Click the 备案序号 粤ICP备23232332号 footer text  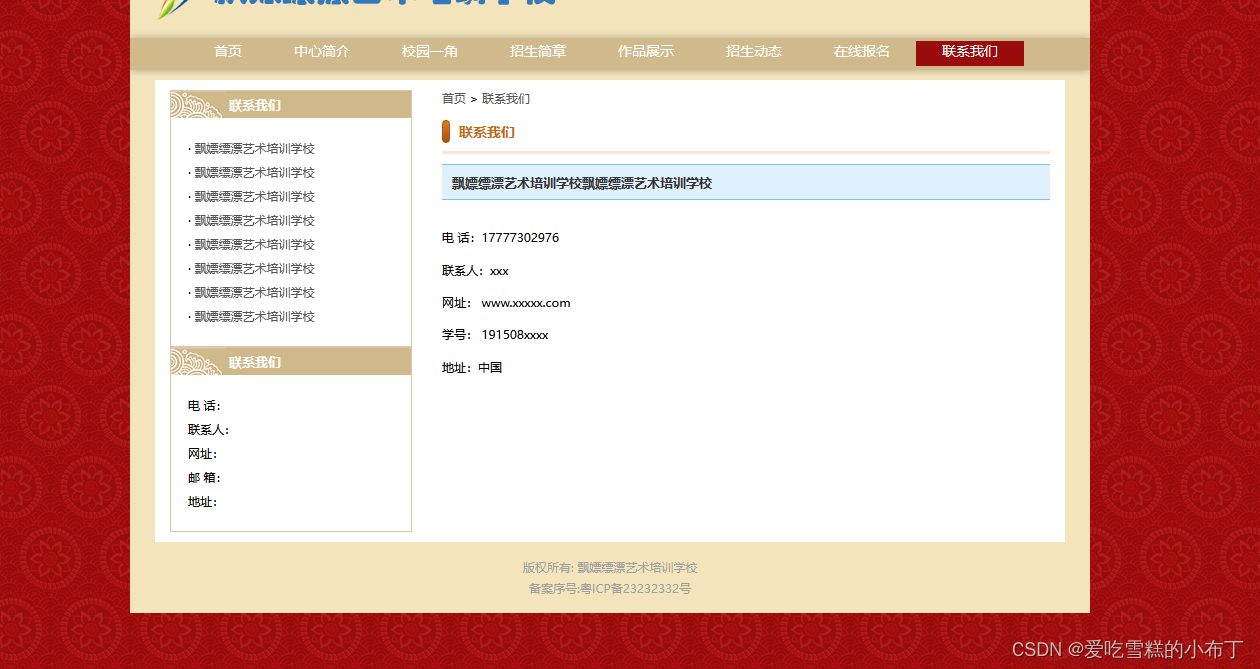click(x=610, y=589)
